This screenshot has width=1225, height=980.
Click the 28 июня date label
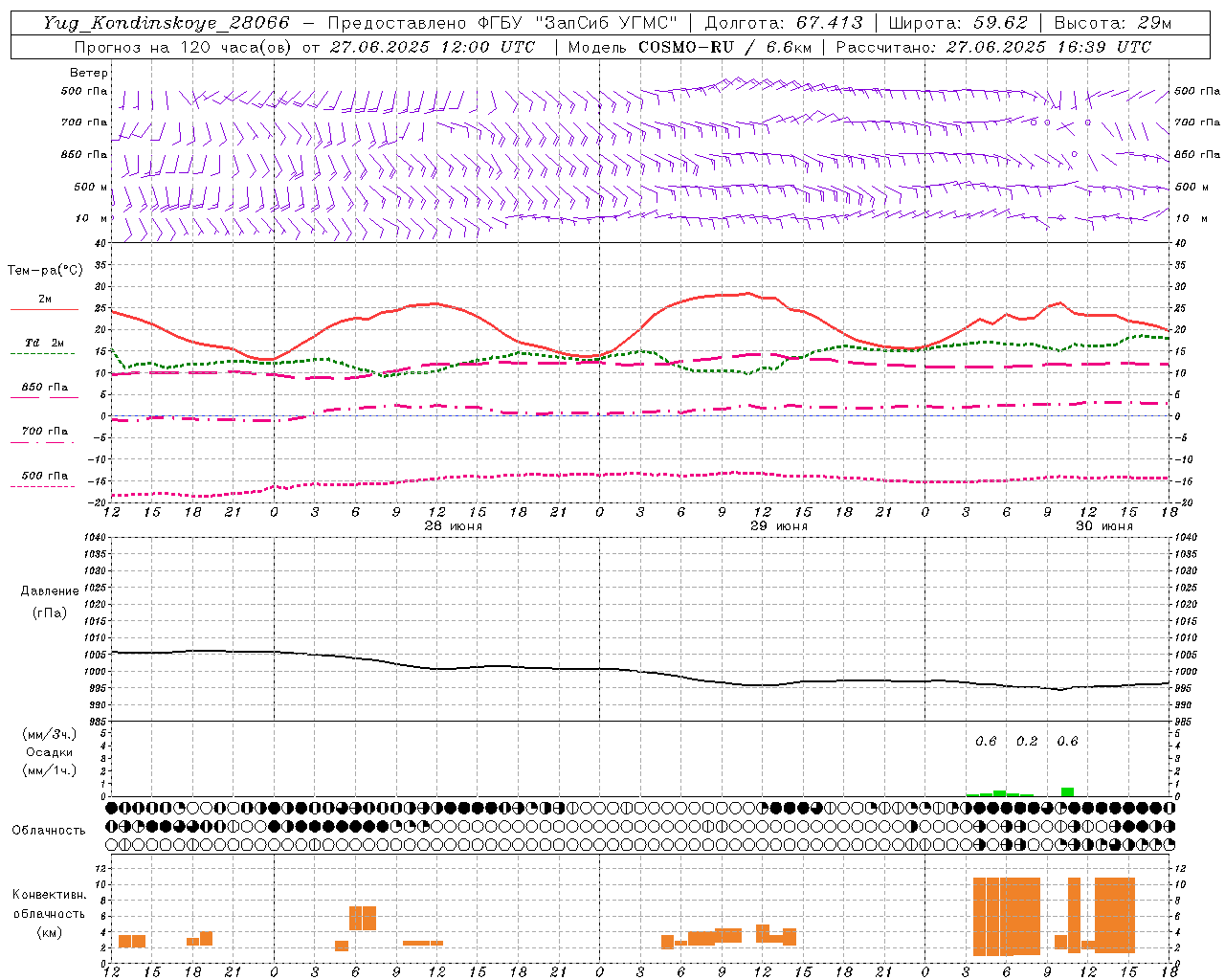(454, 526)
